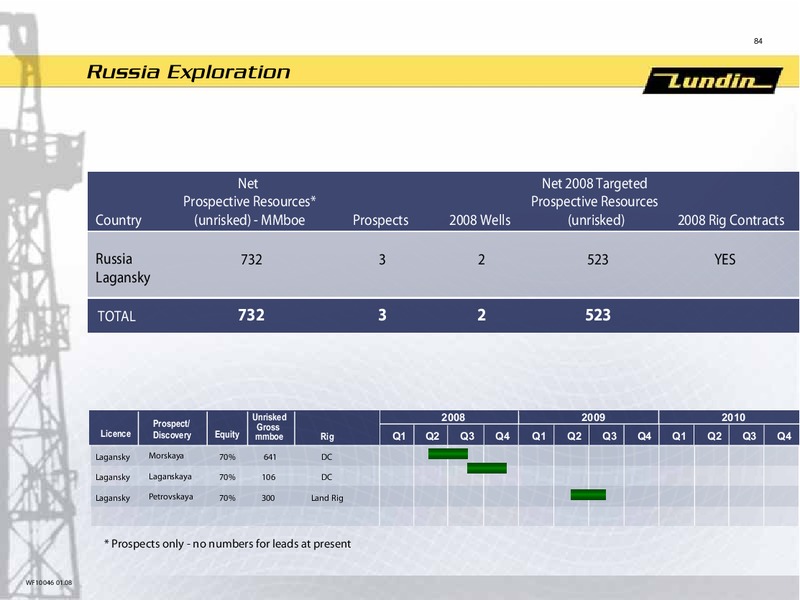This screenshot has height=600, width=800.
Task: Click the 'Prospects' column header
Action: pos(380,220)
